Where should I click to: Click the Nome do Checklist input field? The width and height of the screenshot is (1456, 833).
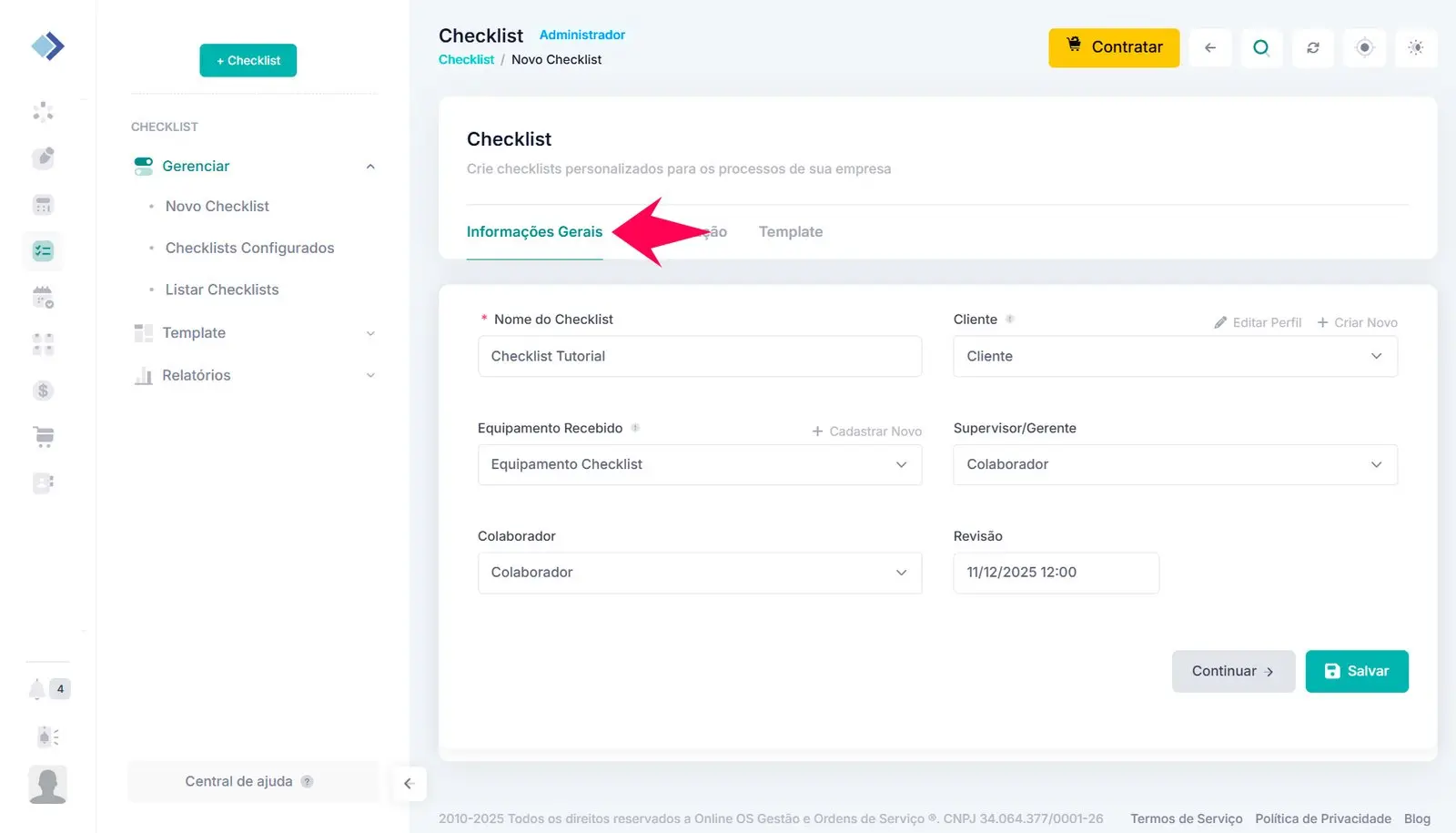pos(699,357)
